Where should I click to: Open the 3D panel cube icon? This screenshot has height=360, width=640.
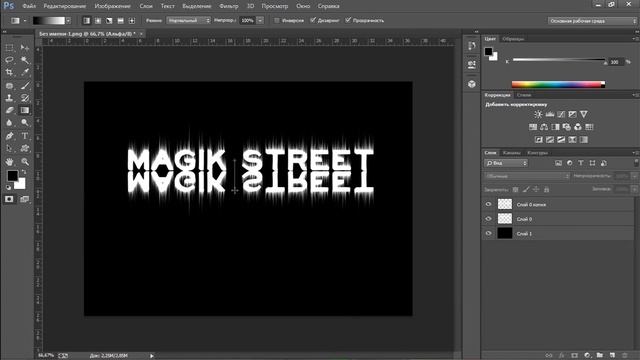pos(472,84)
